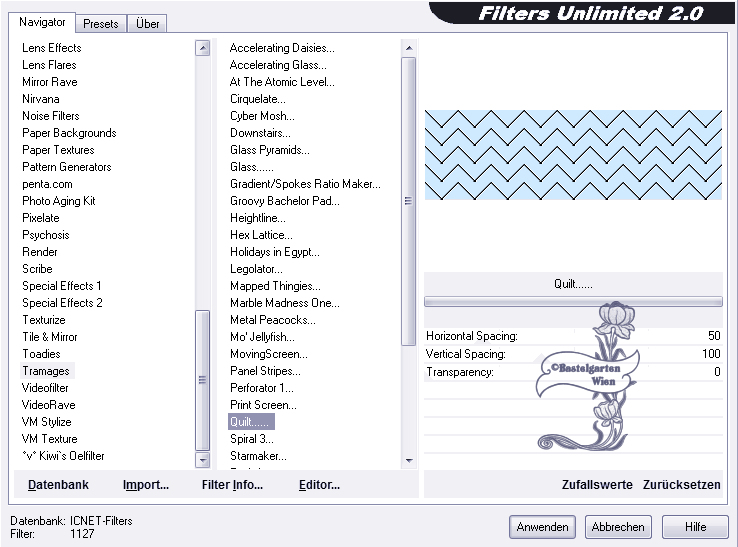Click Zurücksetzen to reset values
This screenshot has width=738, height=547.
coord(682,485)
